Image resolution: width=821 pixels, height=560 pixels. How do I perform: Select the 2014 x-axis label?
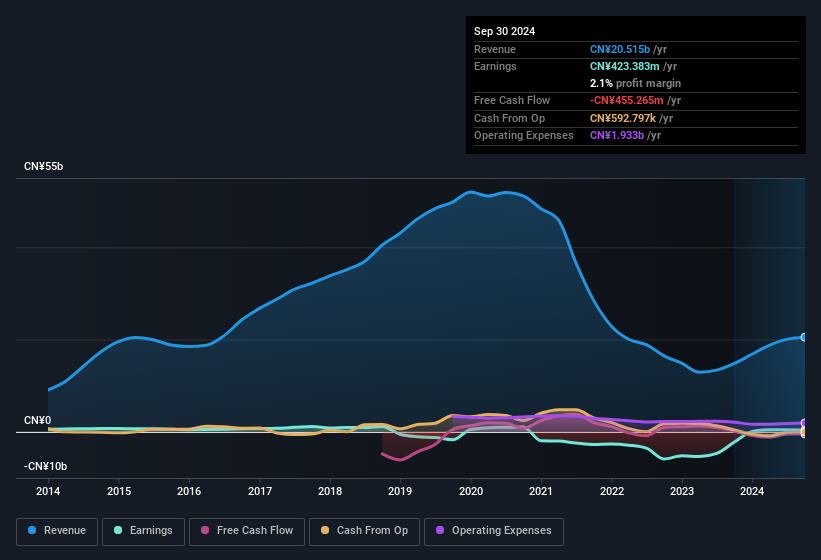pos(48,491)
